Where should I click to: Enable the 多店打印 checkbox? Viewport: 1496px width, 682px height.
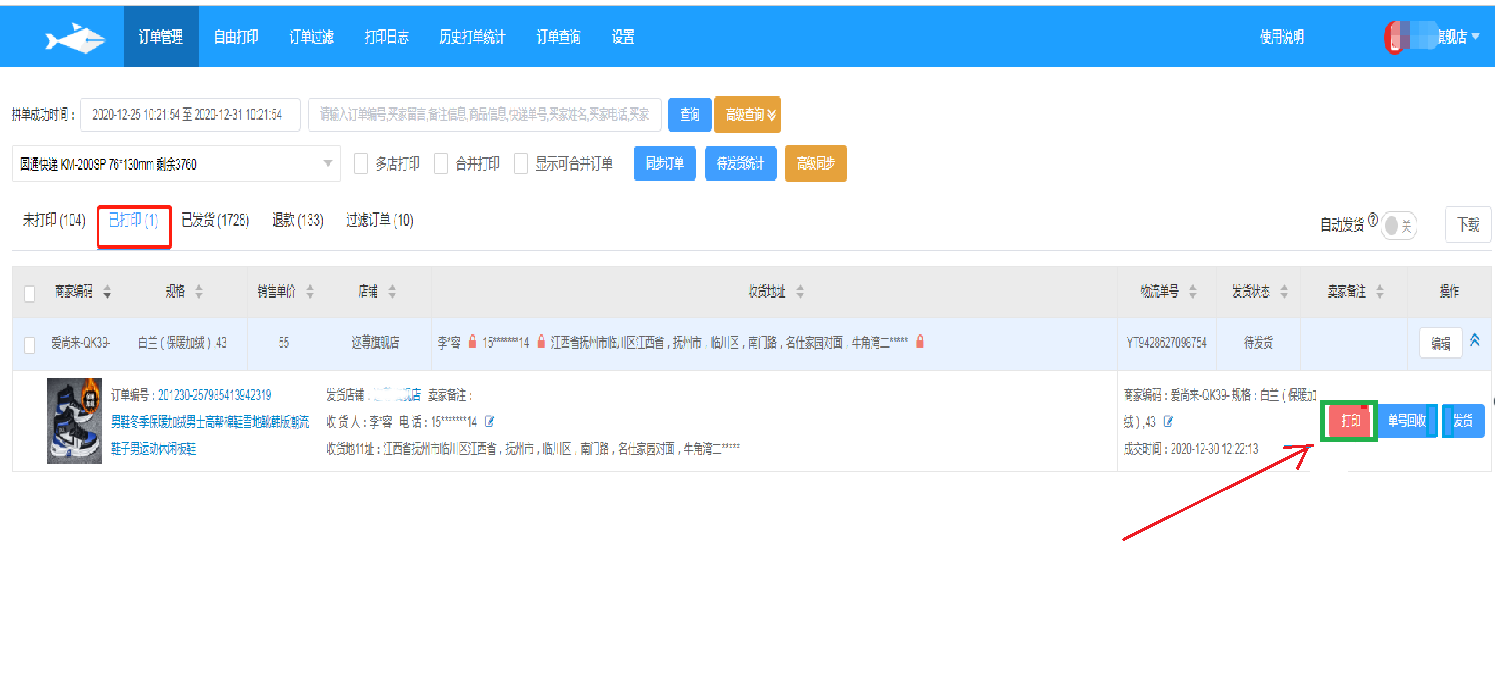tap(362, 164)
